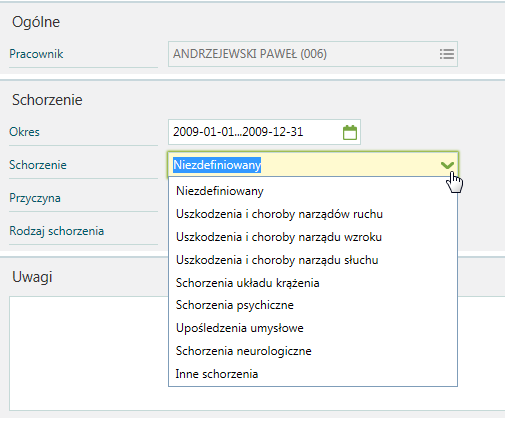
Task: Click the 'Schorzenie' field label
Action: pos(38,165)
